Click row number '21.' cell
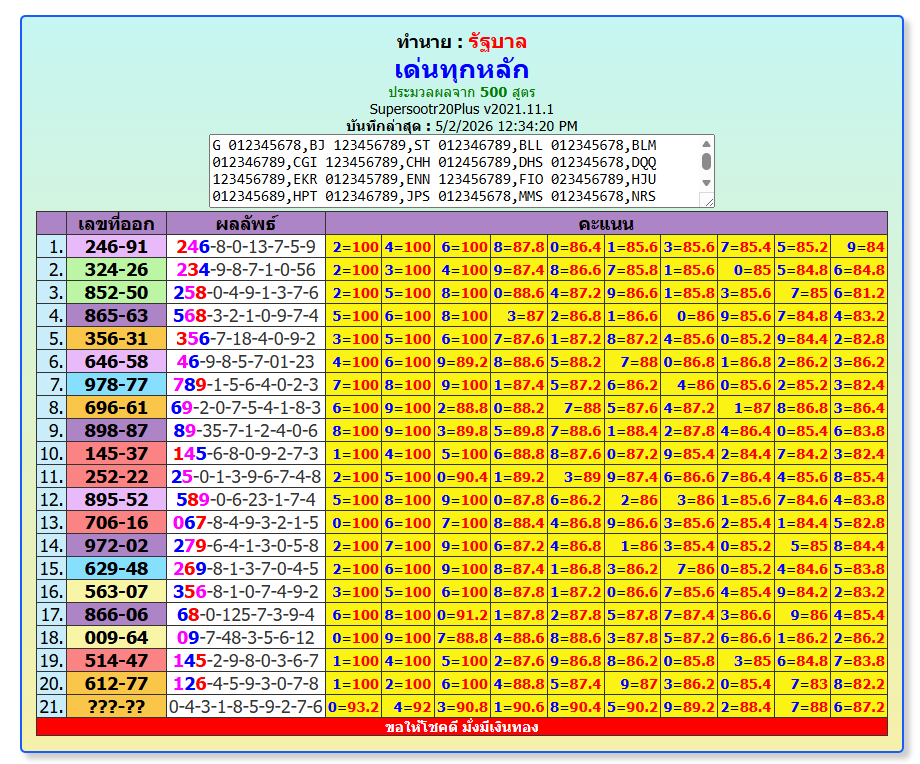The image size is (920, 764). [51, 706]
